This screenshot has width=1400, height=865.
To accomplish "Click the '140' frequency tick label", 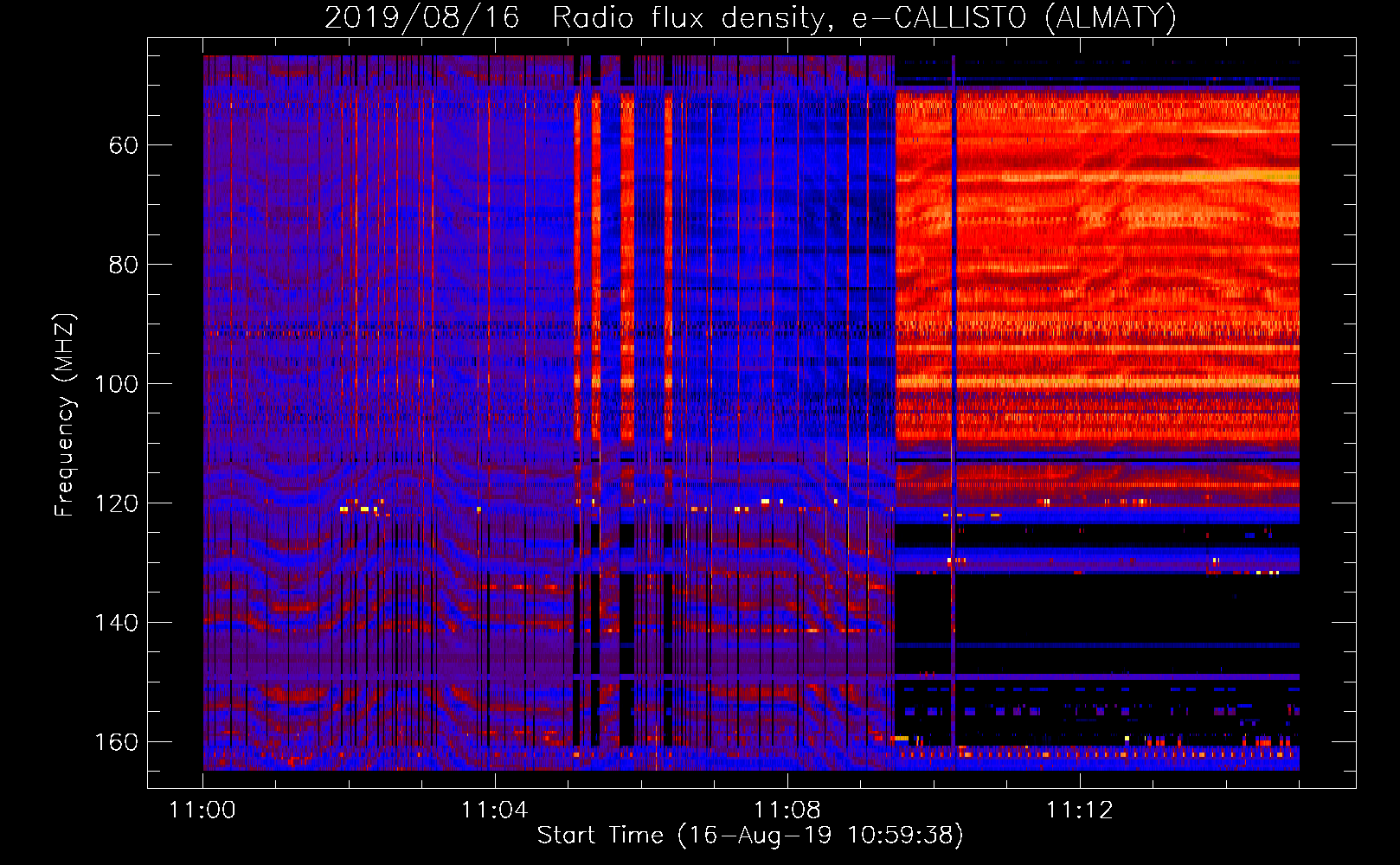I will coord(116,623).
